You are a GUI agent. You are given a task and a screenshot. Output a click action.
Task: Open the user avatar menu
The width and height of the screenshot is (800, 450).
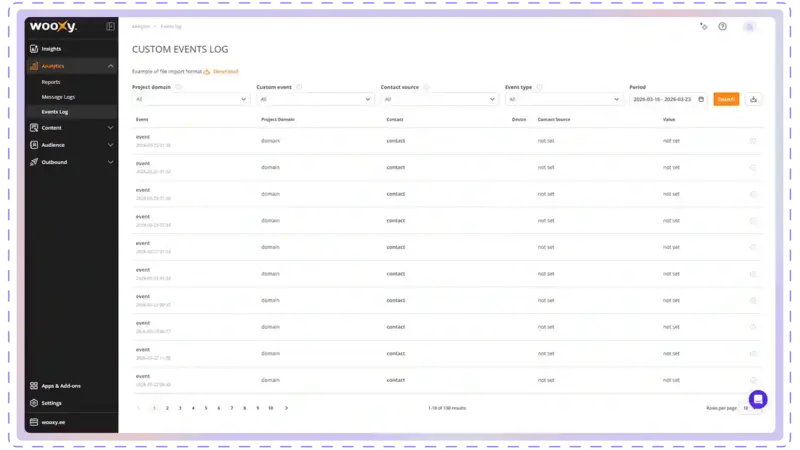749,27
